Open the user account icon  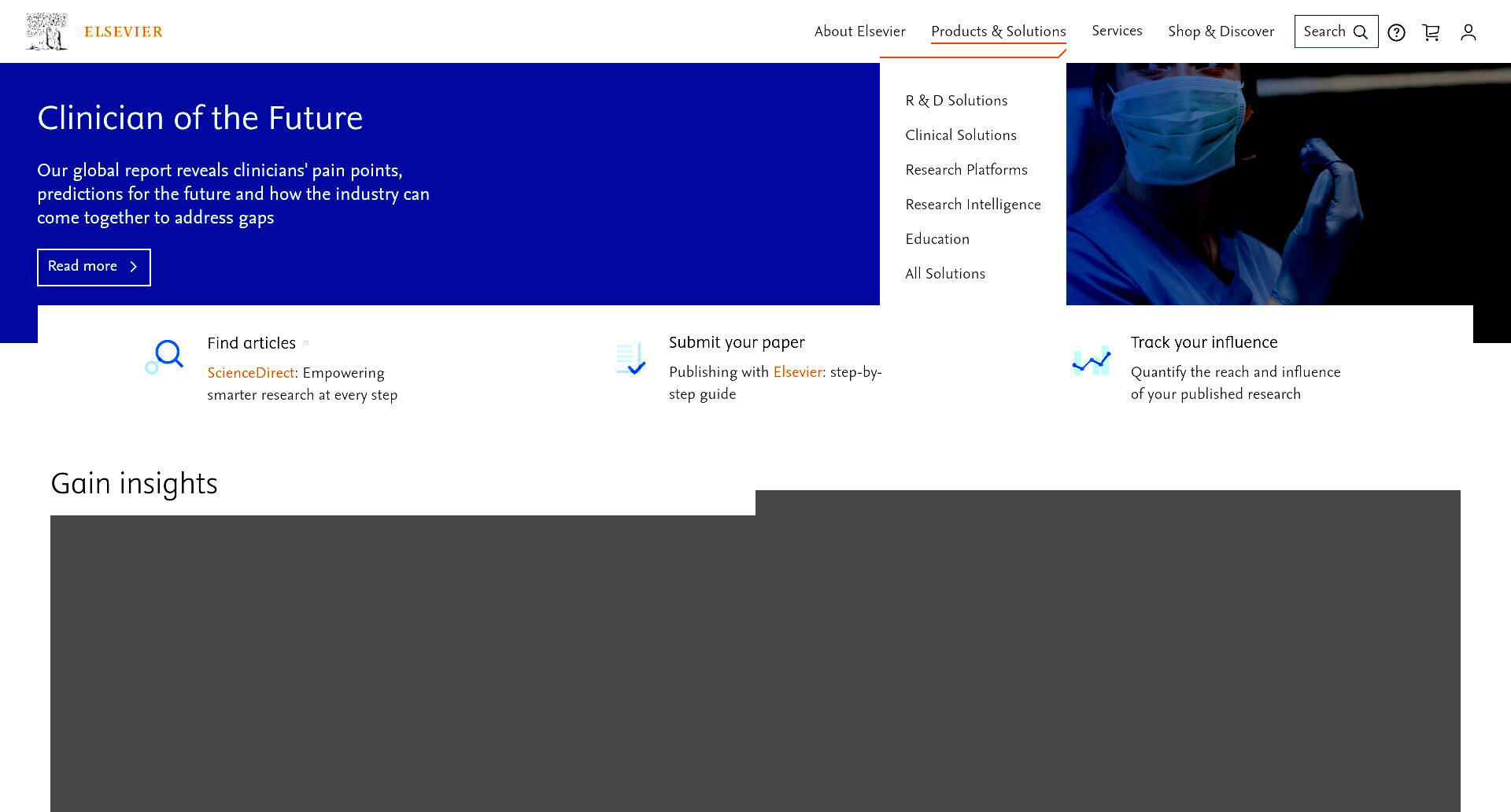pyautogui.click(x=1469, y=32)
